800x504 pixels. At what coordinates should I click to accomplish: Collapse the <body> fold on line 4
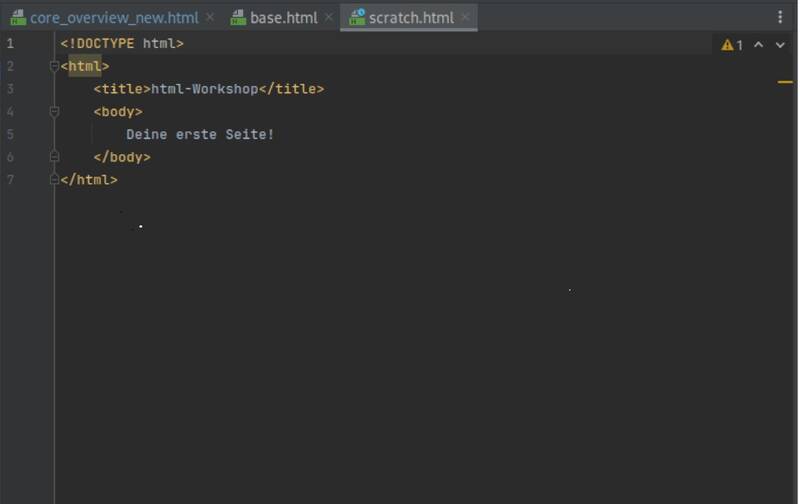pyautogui.click(x=54, y=112)
